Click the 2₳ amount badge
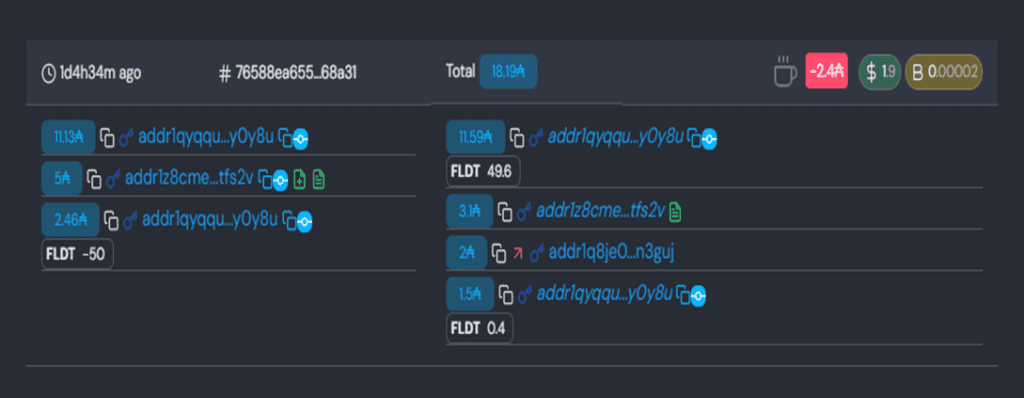The image size is (1024, 398). [466, 253]
